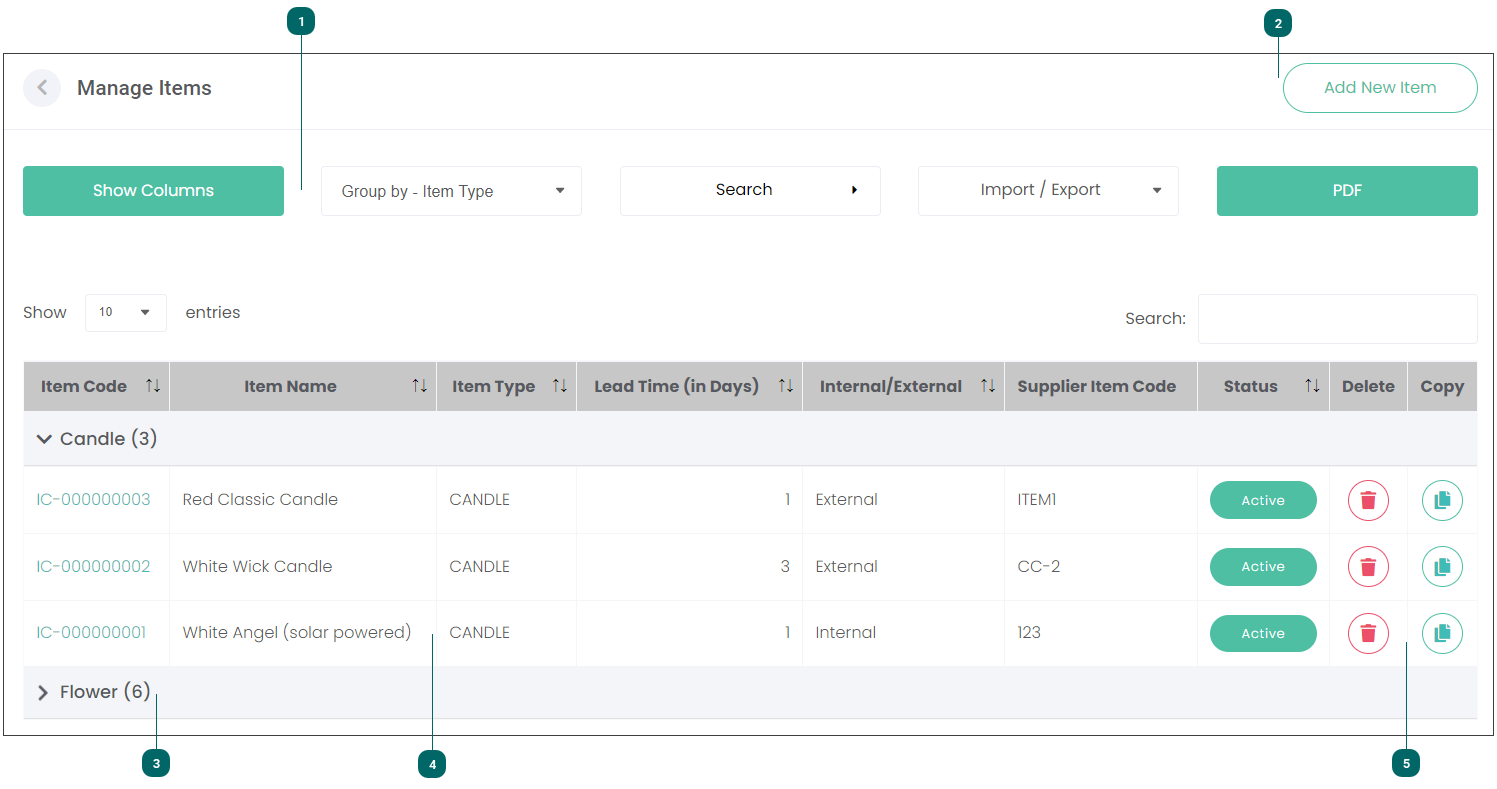Sort by Internal/External column
This screenshot has width=1497, height=789.
tap(904, 386)
